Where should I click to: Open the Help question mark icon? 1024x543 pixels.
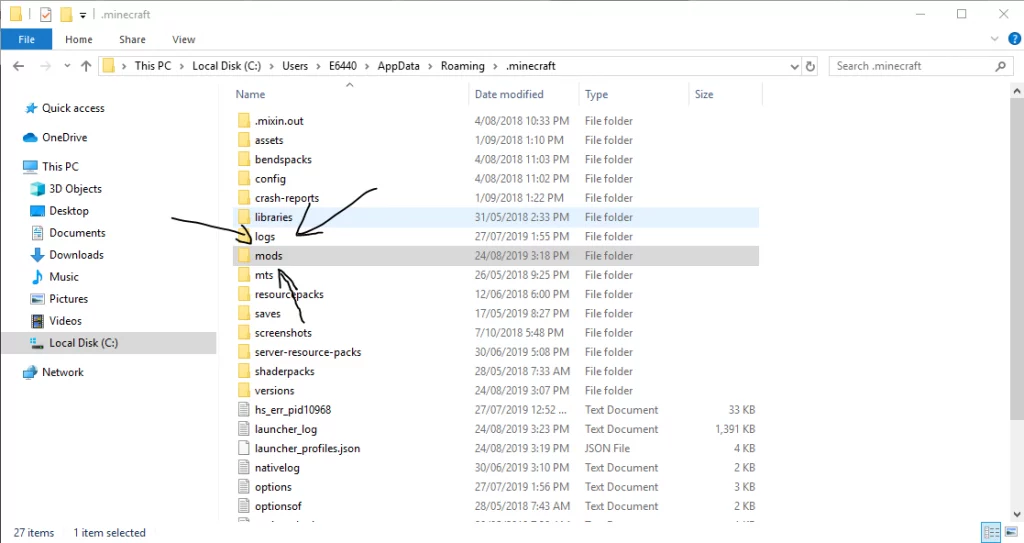pyautogui.click(x=1014, y=39)
